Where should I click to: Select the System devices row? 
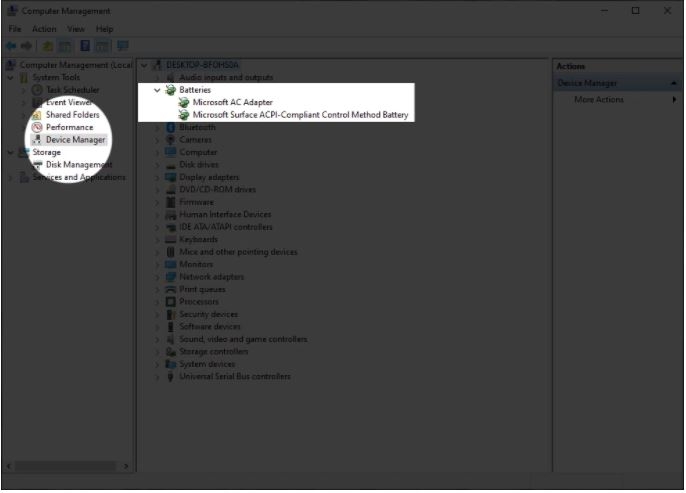pyautogui.click(x=207, y=364)
